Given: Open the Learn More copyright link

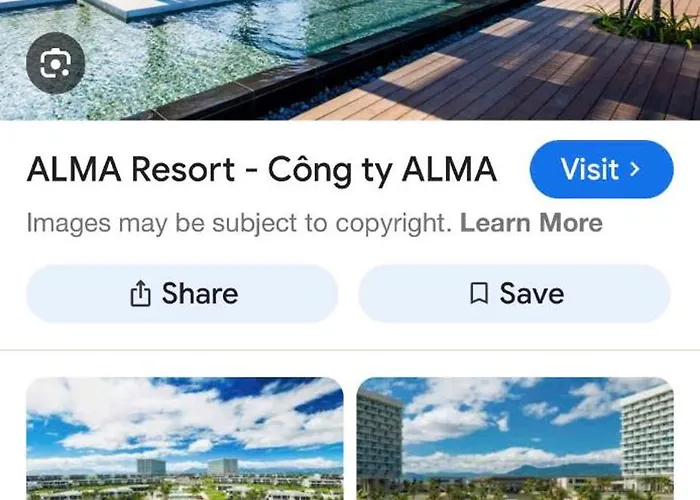Looking at the screenshot, I should (531, 223).
